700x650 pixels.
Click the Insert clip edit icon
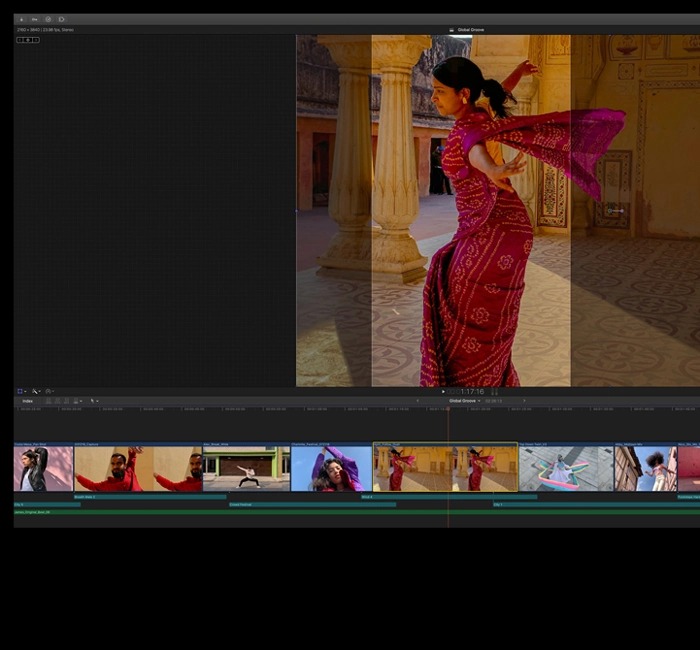point(57,401)
